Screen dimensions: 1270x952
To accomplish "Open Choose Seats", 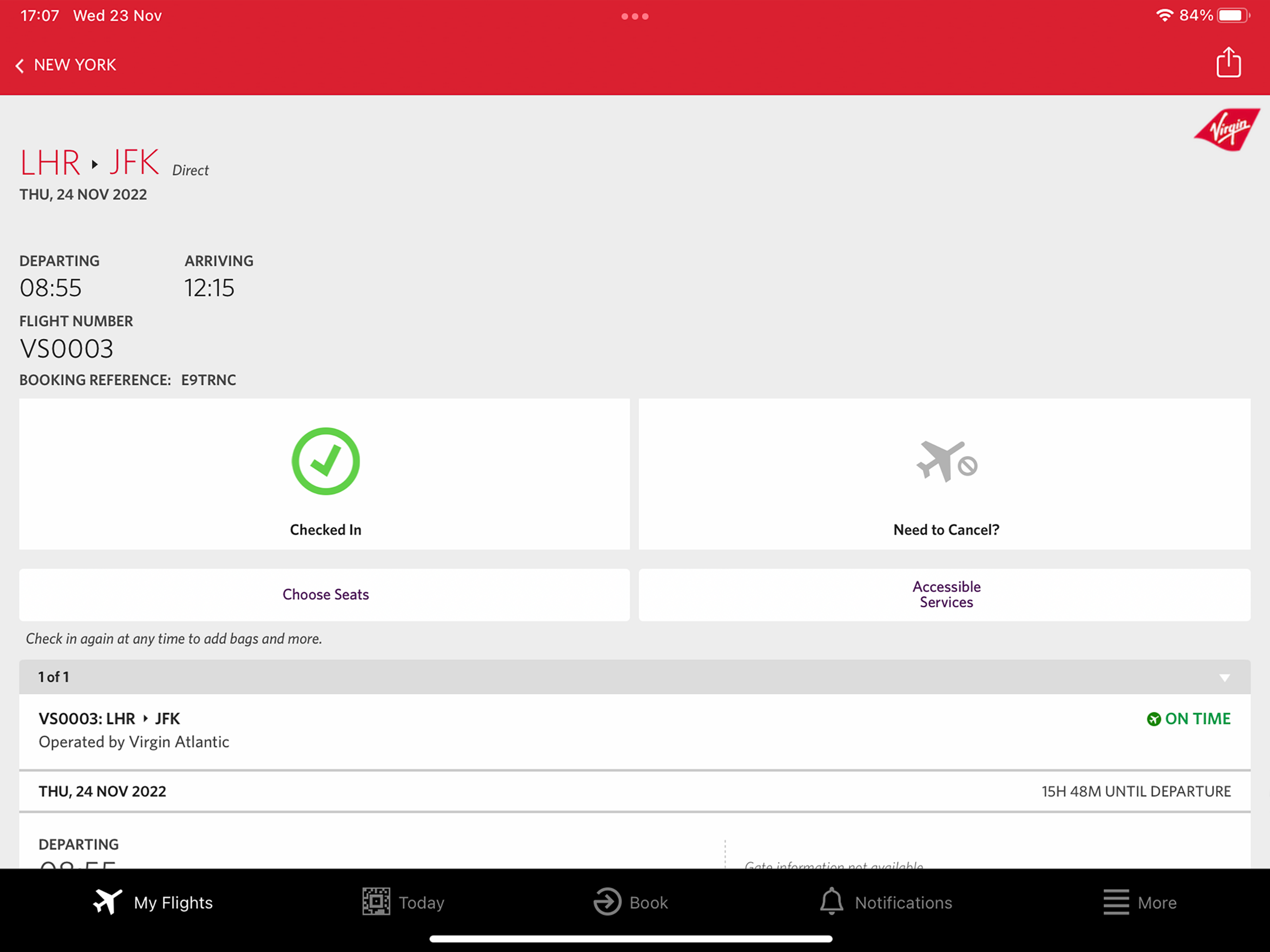I will click(x=324, y=594).
